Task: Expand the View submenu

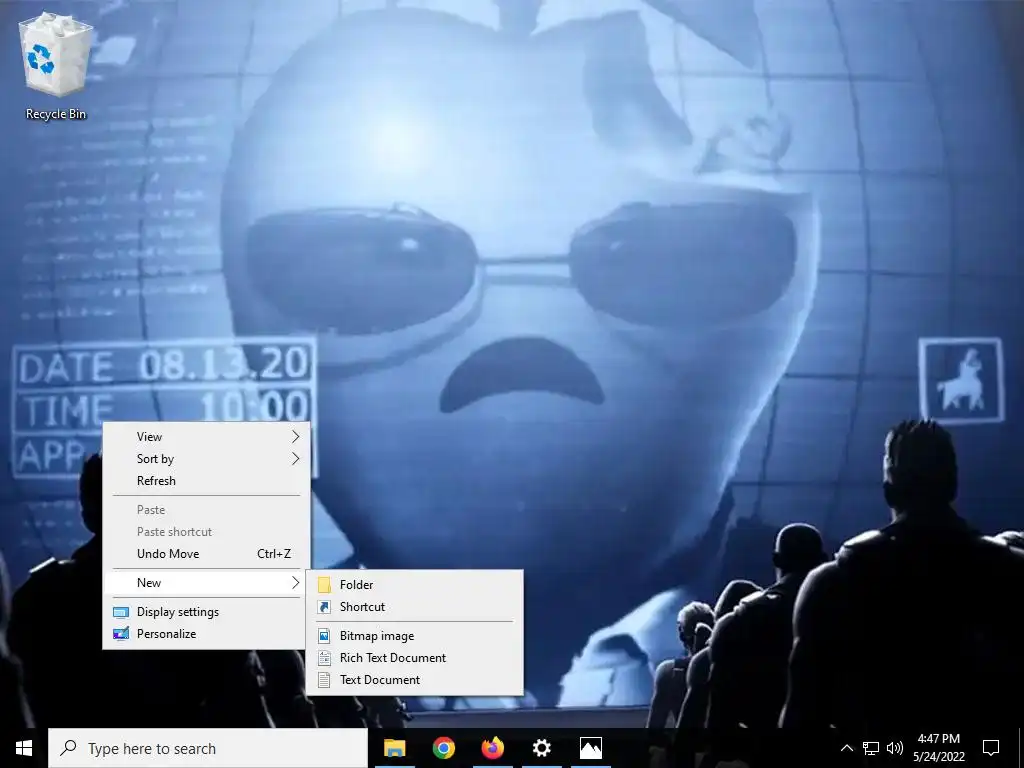Action: (x=206, y=436)
